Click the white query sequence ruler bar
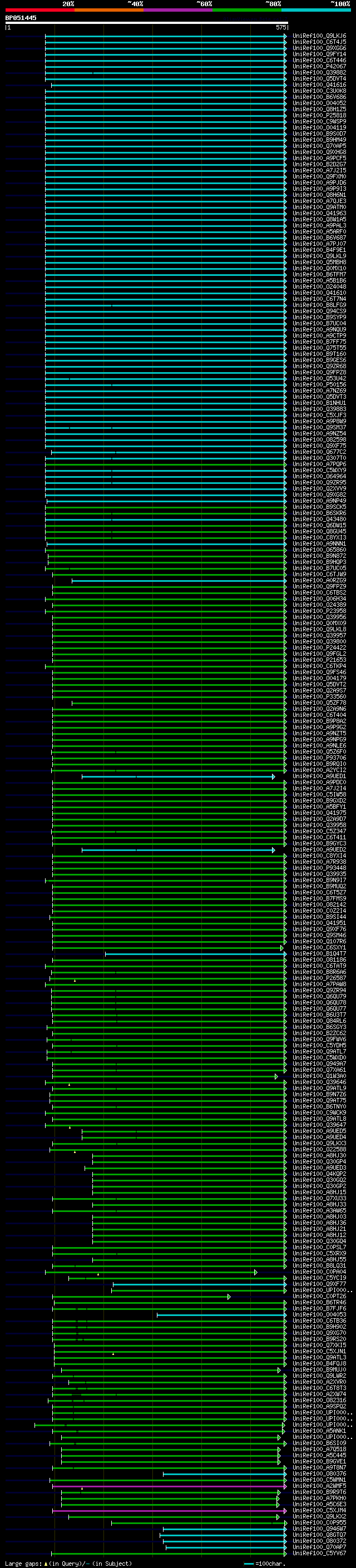The width and height of the screenshot is (356, 1568). [147, 22]
